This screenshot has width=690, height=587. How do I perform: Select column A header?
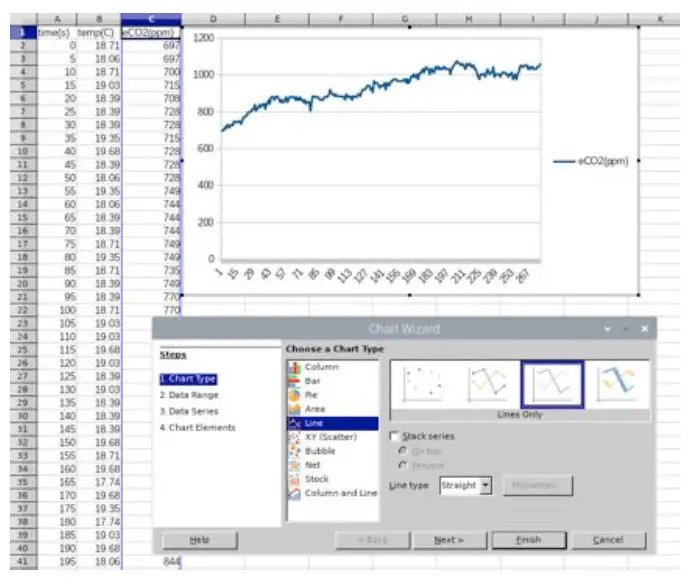coord(57,19)
